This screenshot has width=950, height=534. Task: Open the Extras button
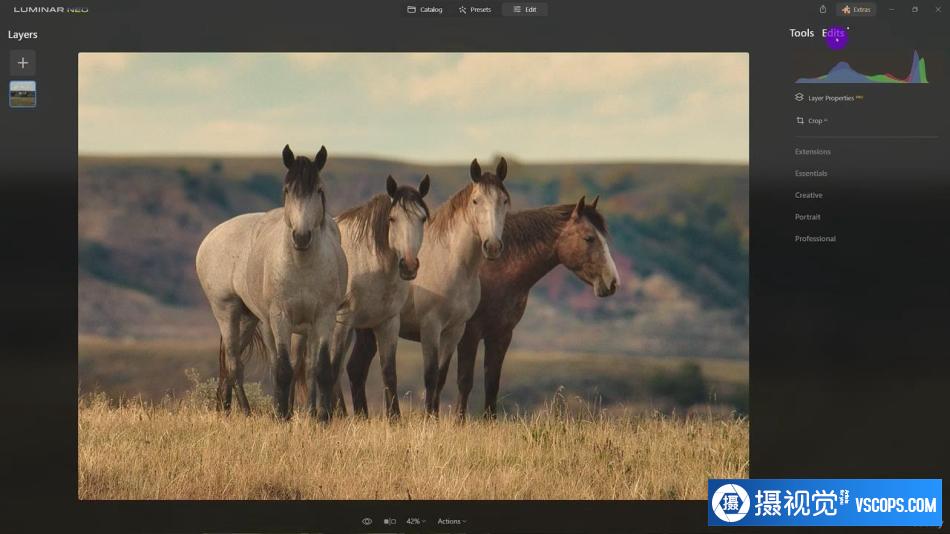(x=856, y=10)
